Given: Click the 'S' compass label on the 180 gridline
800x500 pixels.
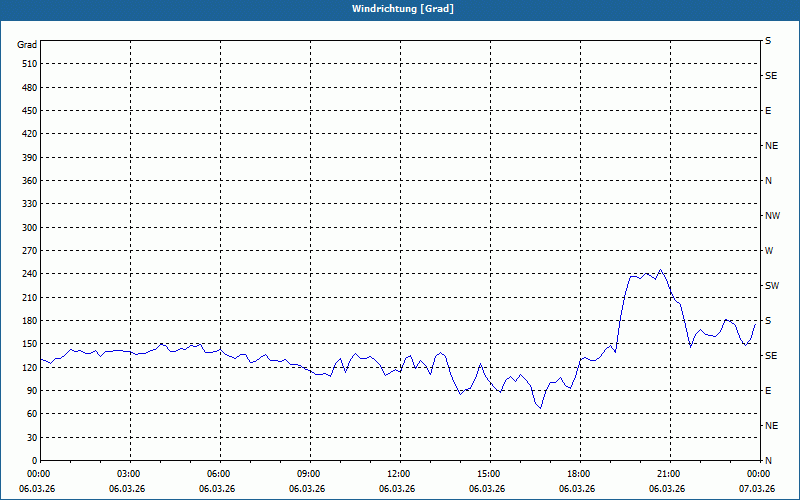Looking at the screenshot, I should tap(768, 321).
